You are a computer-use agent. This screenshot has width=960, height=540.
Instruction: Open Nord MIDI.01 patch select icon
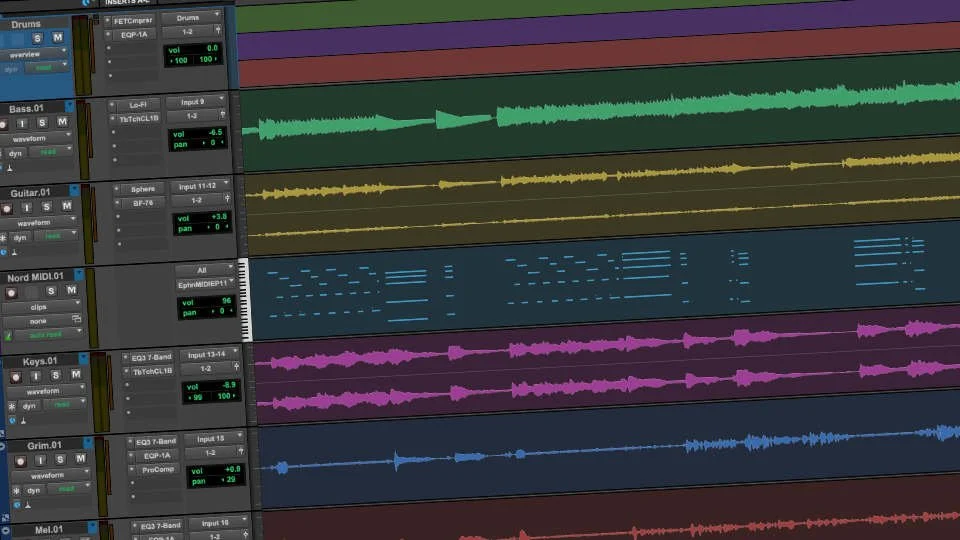(77, 319)
